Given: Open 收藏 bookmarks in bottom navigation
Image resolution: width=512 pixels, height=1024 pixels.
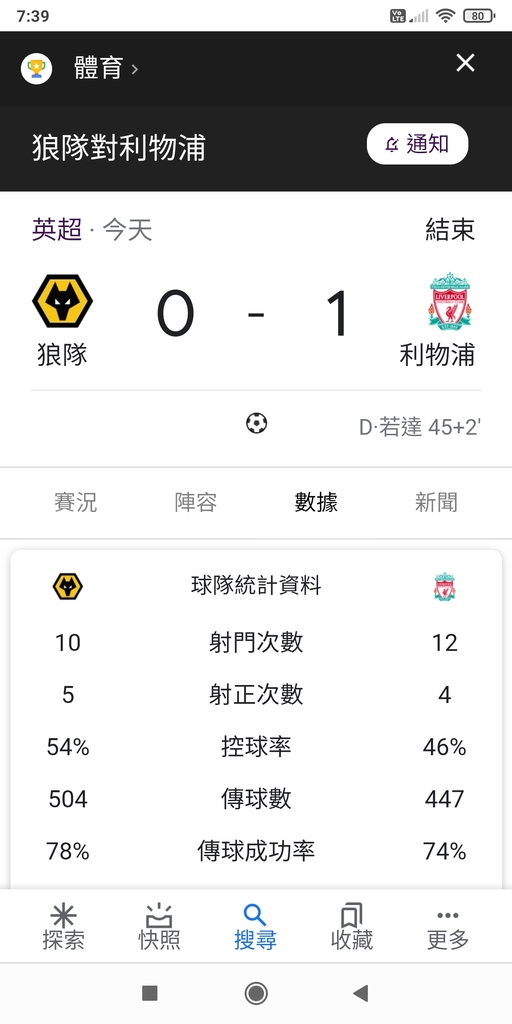Looking at the screenshot, I should pyautogui.click(x=352, y=927).
